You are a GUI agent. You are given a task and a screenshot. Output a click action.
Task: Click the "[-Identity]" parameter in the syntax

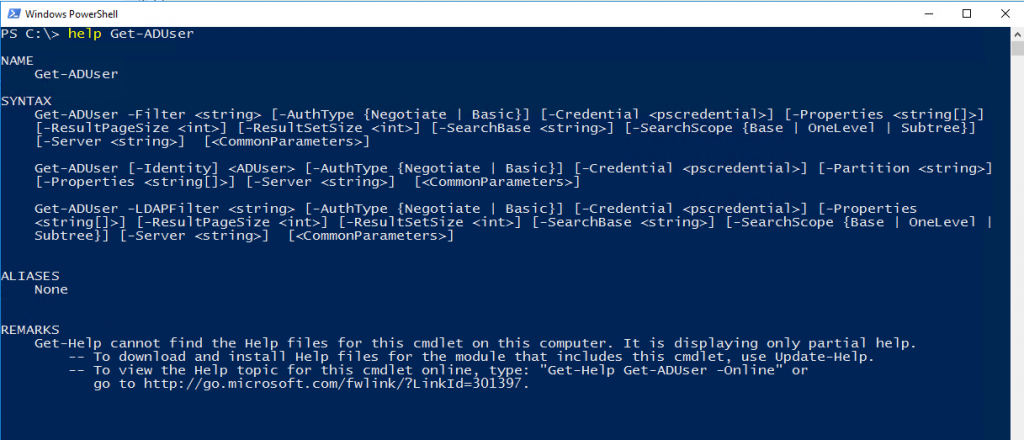[x=173, y=168]
